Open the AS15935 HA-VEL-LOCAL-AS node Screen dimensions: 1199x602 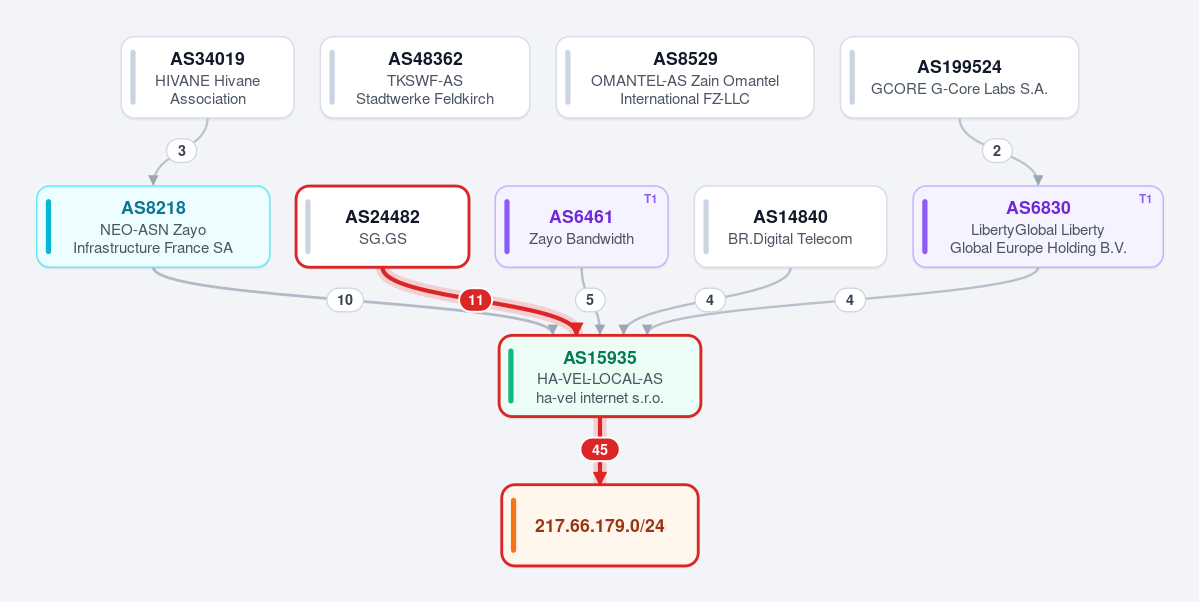point(600,376)
